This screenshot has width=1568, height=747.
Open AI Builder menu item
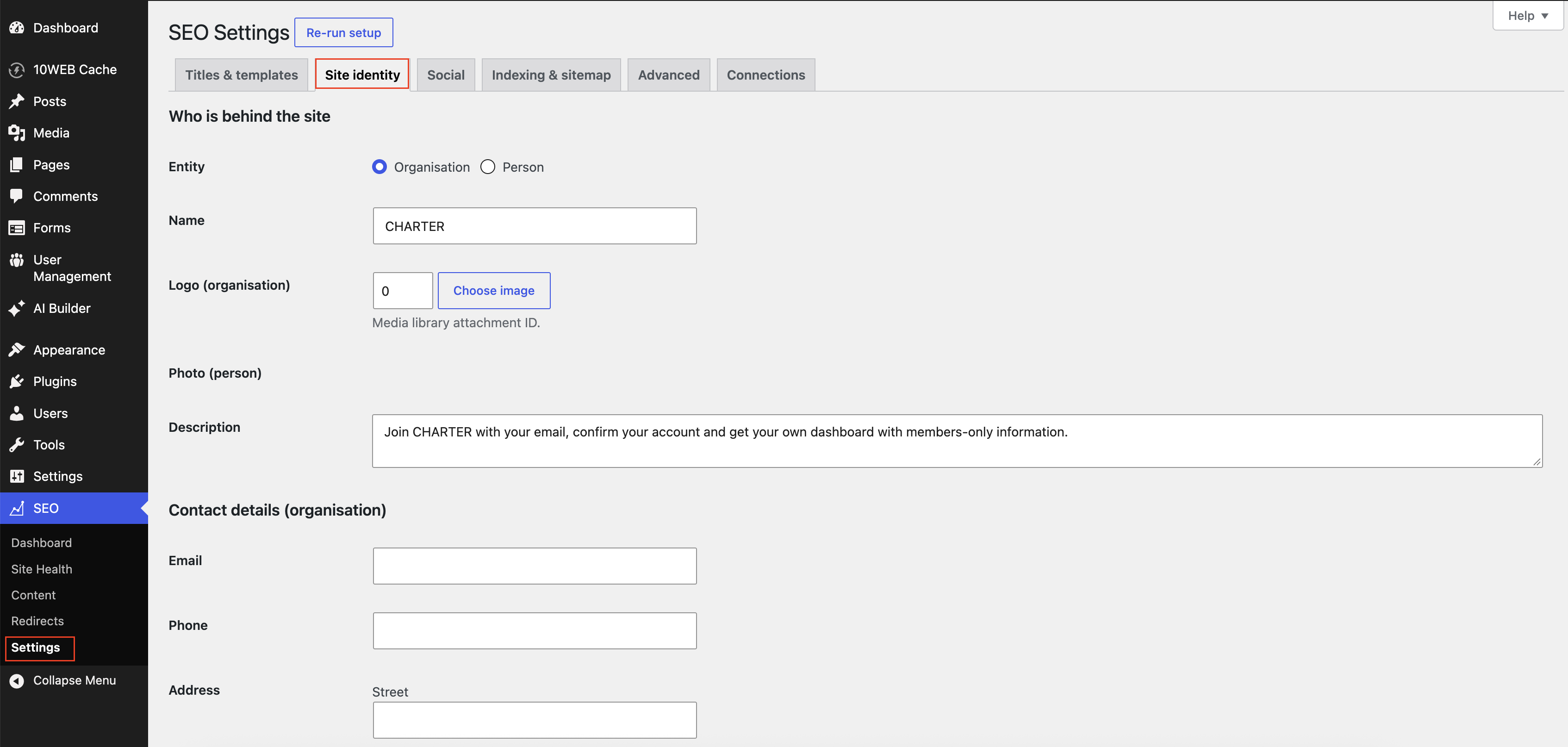(x=62, y=308)
